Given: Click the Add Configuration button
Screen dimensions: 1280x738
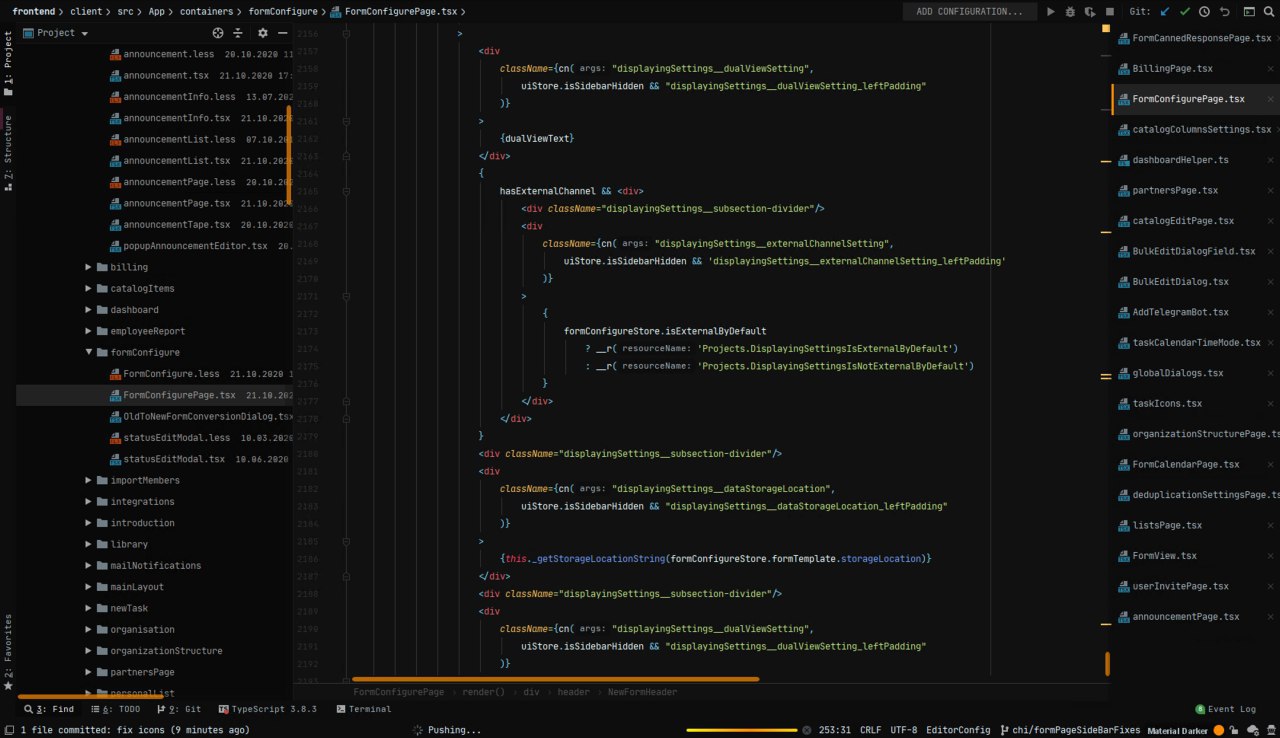Looking at the screenshot, I should 969,12.
